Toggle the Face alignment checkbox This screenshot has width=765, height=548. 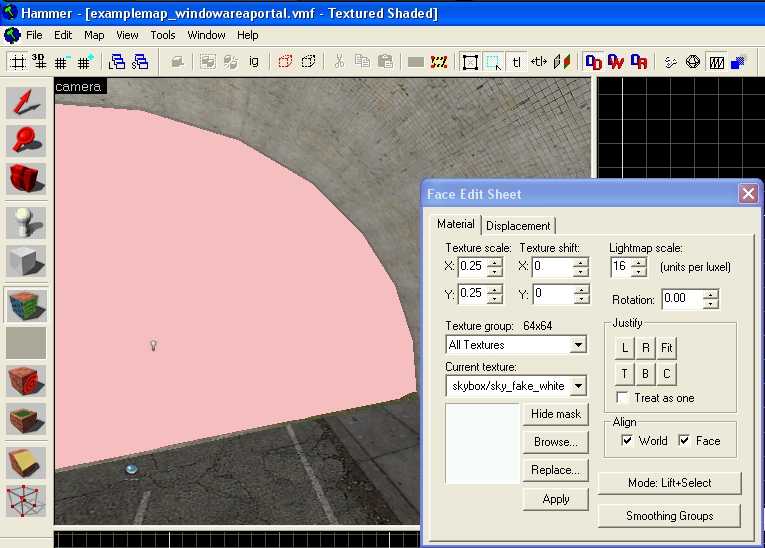point(685,440)
